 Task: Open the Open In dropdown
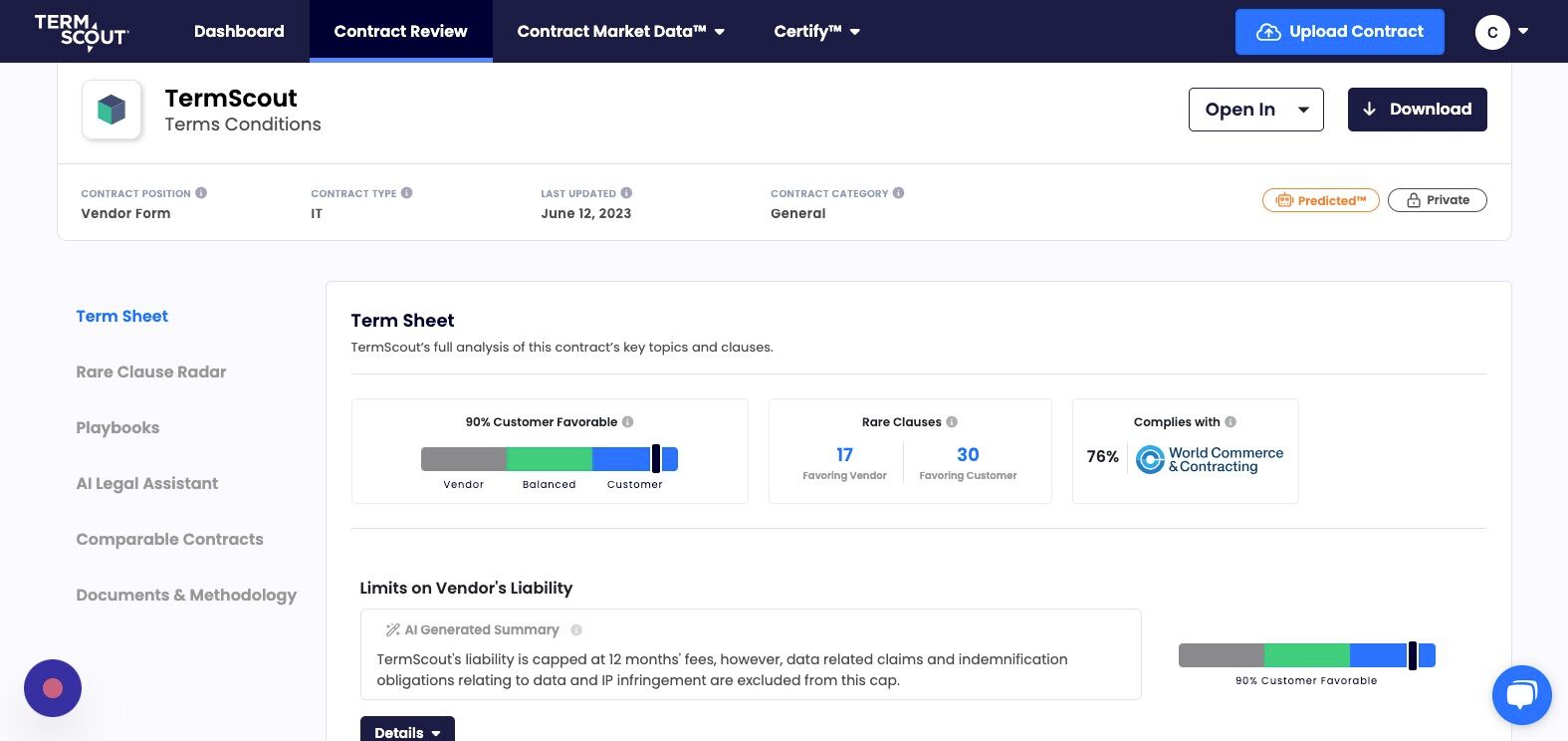tap(1255, 110)
